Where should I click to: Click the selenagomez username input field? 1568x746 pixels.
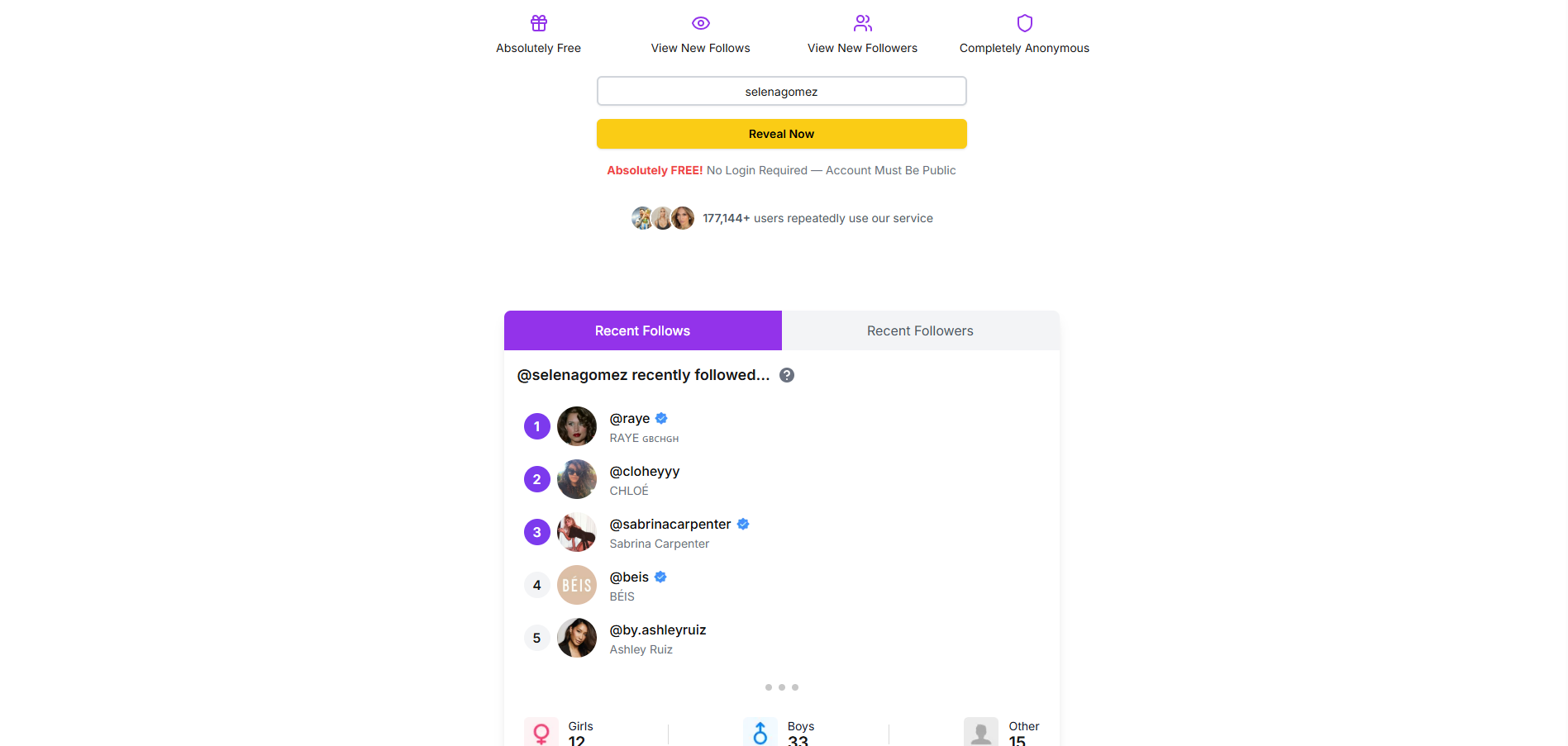click(782, 91)
